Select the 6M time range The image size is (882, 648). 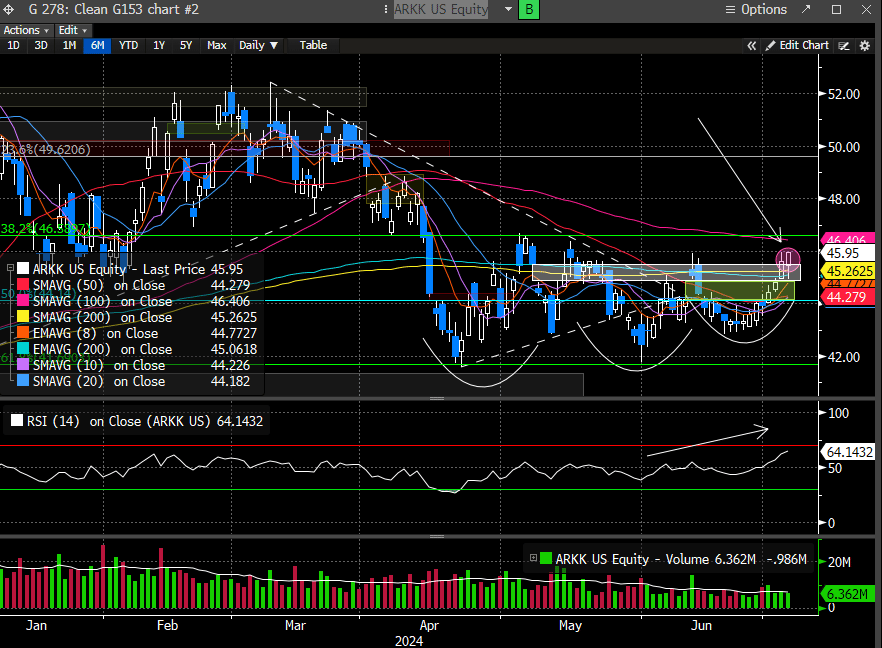point(97,46)
